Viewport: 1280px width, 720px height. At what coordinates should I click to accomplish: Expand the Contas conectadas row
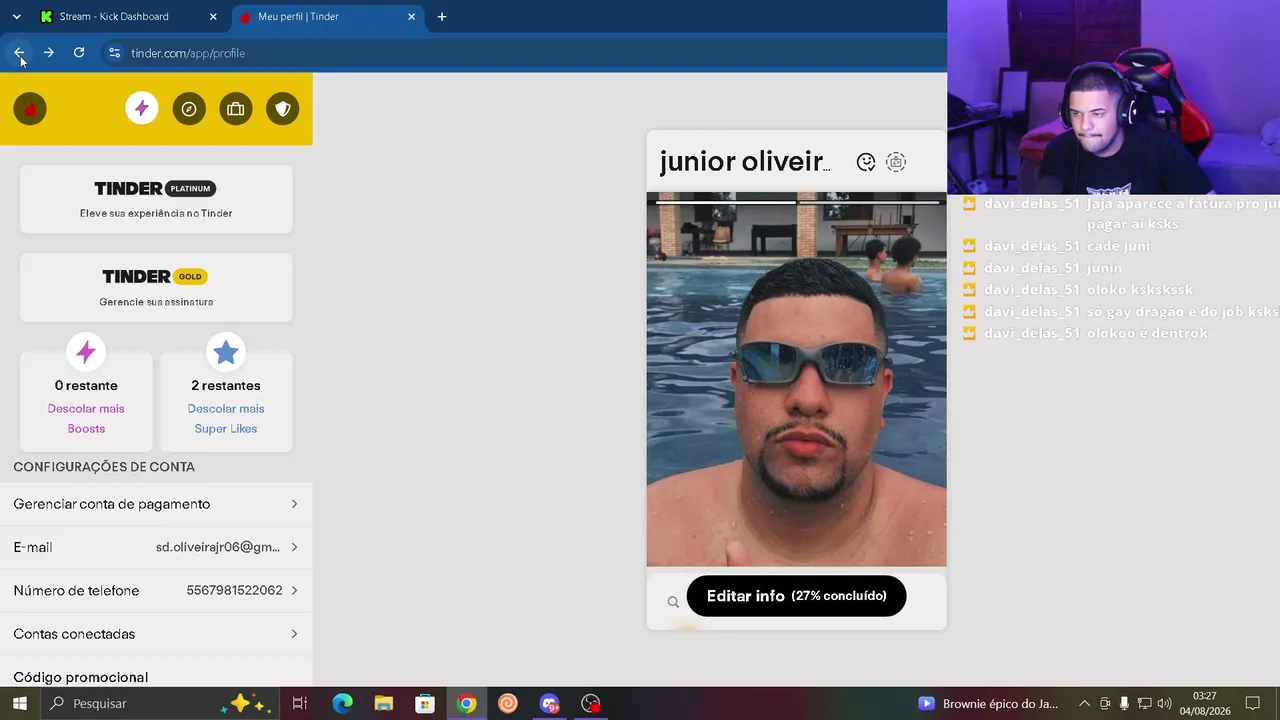[x=156, y=634]
